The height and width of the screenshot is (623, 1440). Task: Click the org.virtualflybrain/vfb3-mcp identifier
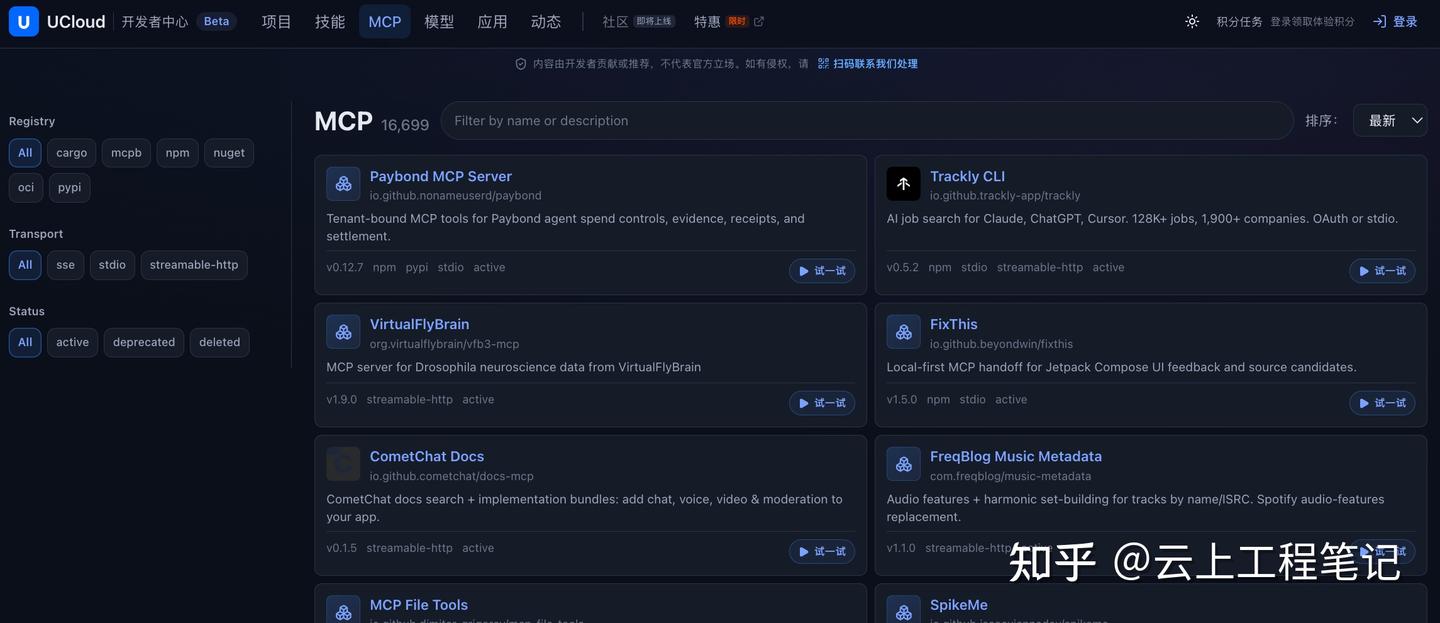point(445,344)
